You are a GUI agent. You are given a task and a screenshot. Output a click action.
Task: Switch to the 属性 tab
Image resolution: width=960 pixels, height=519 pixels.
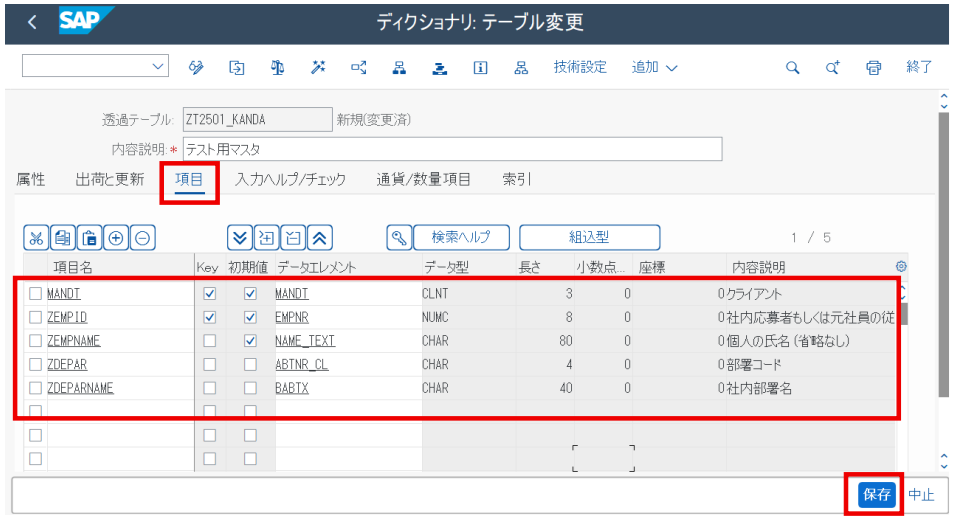(x=31, y=179)
